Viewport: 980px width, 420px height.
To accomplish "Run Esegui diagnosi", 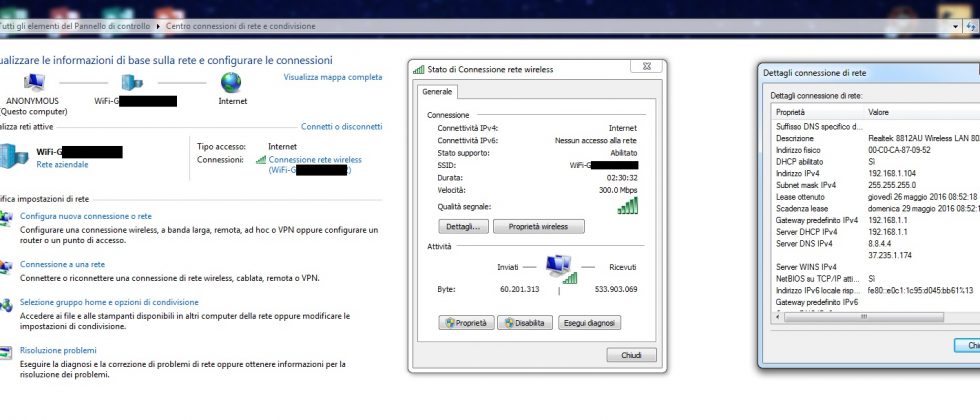I will (x=589, y=323).
